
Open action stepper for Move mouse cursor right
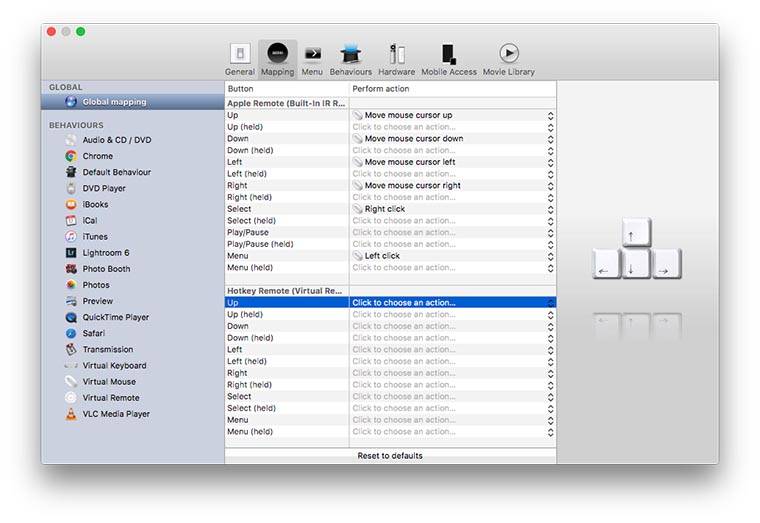point(551,186)
